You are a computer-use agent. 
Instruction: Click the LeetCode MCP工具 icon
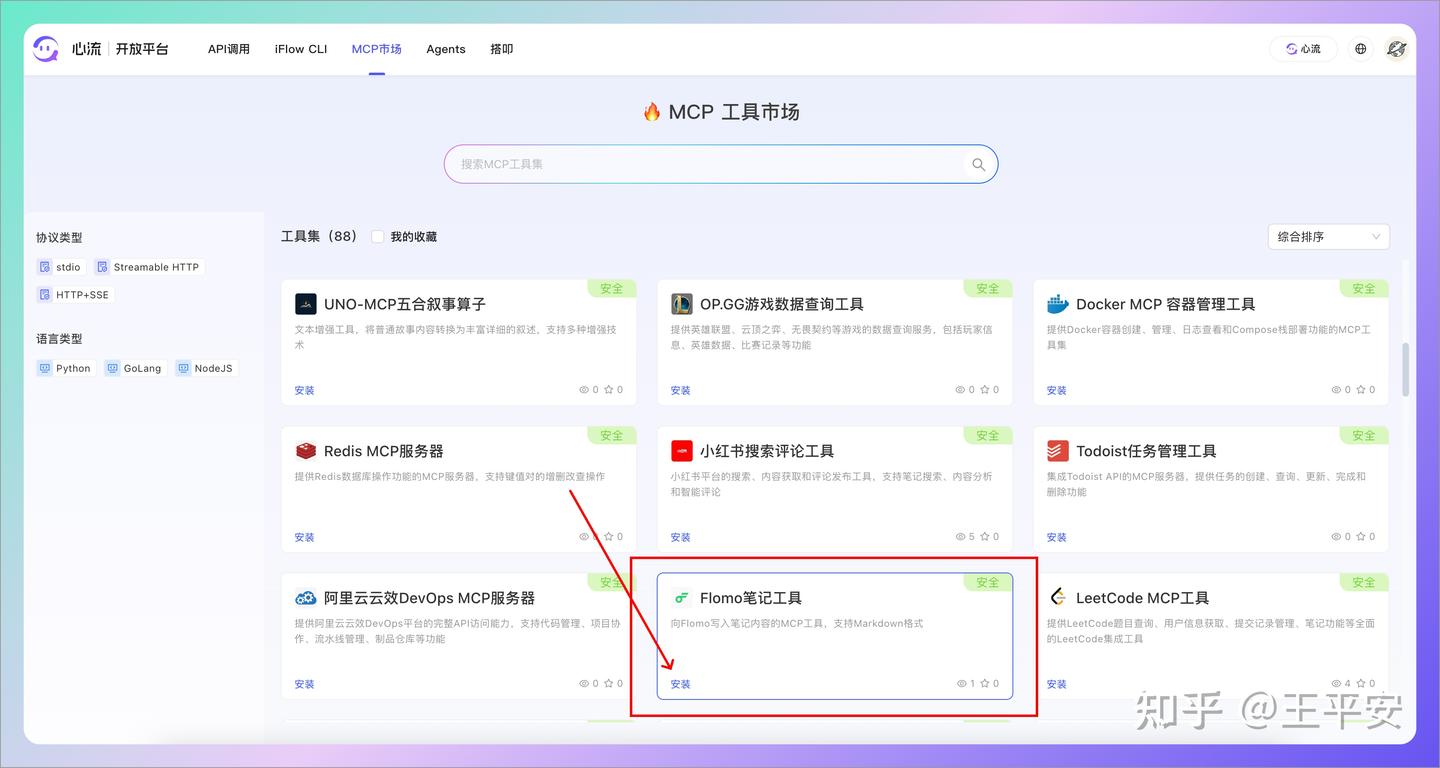pyautogui.click(x=1057, y=597)
